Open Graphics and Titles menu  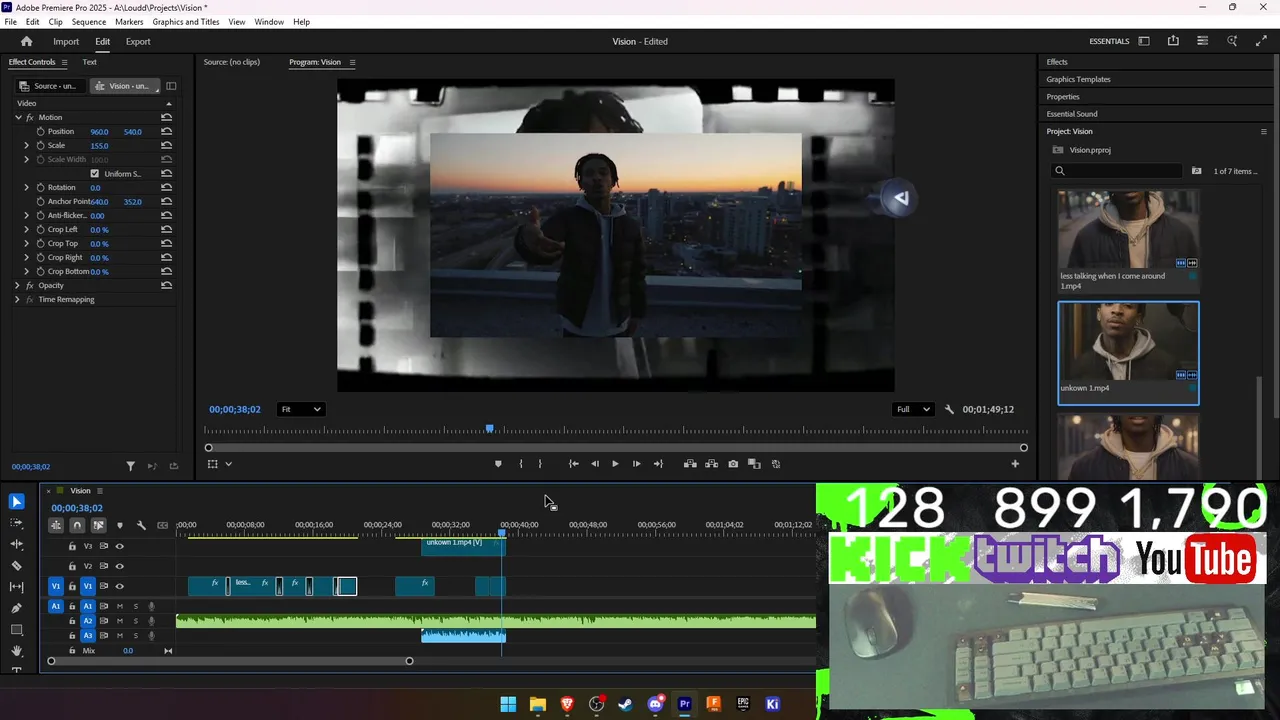186,22
